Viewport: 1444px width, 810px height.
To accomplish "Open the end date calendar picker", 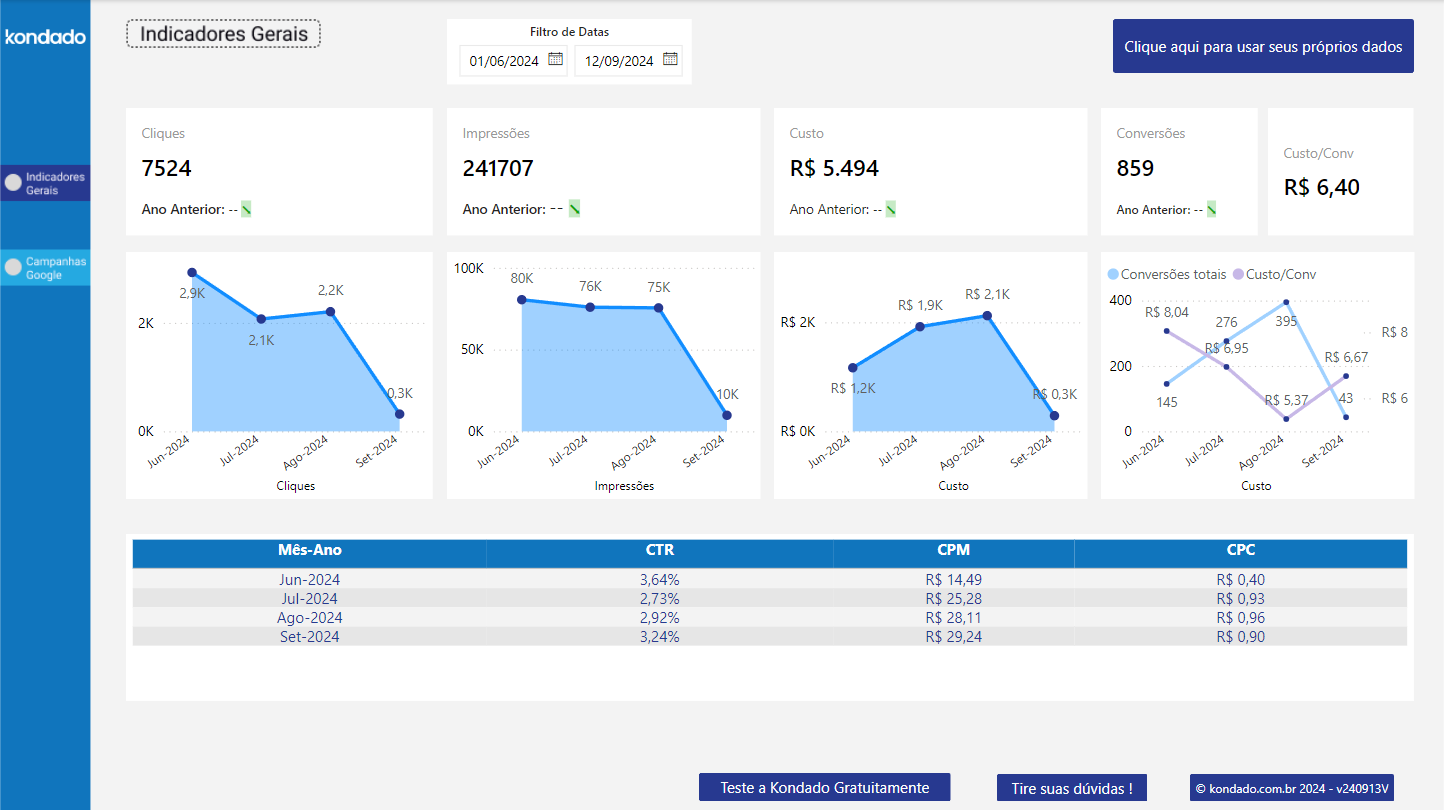I will pyautogui.click(x=671, y=60).
